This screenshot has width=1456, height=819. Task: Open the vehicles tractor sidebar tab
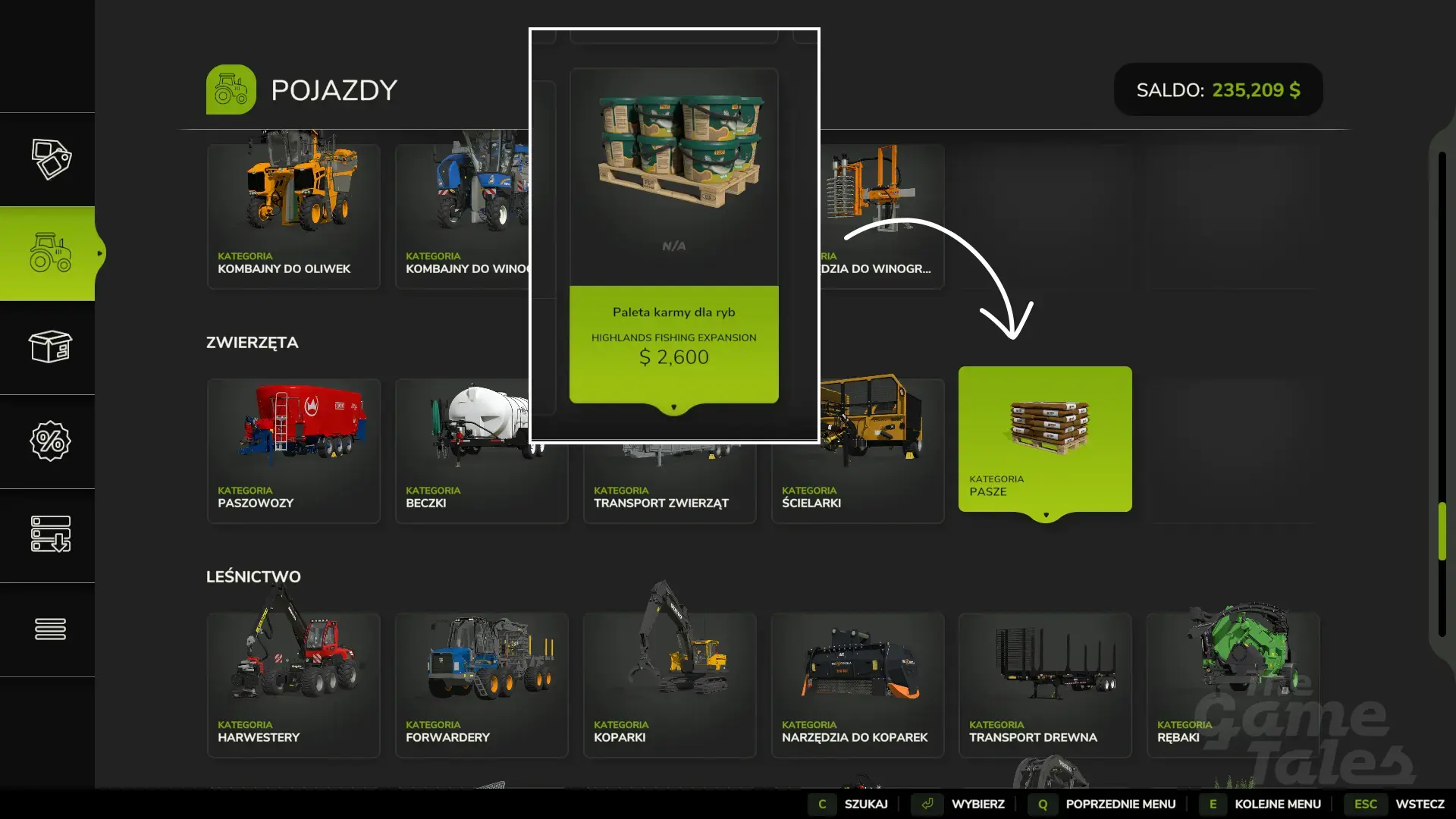(x=50, y=253)
